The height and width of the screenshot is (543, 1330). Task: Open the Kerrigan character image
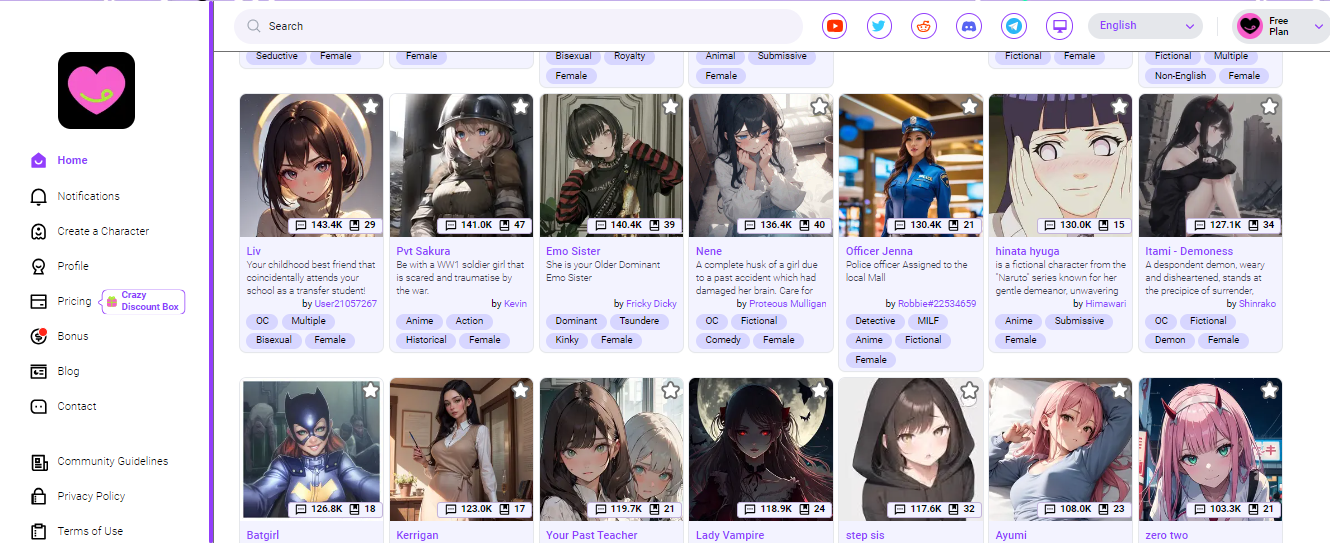[x=461, y=449]
